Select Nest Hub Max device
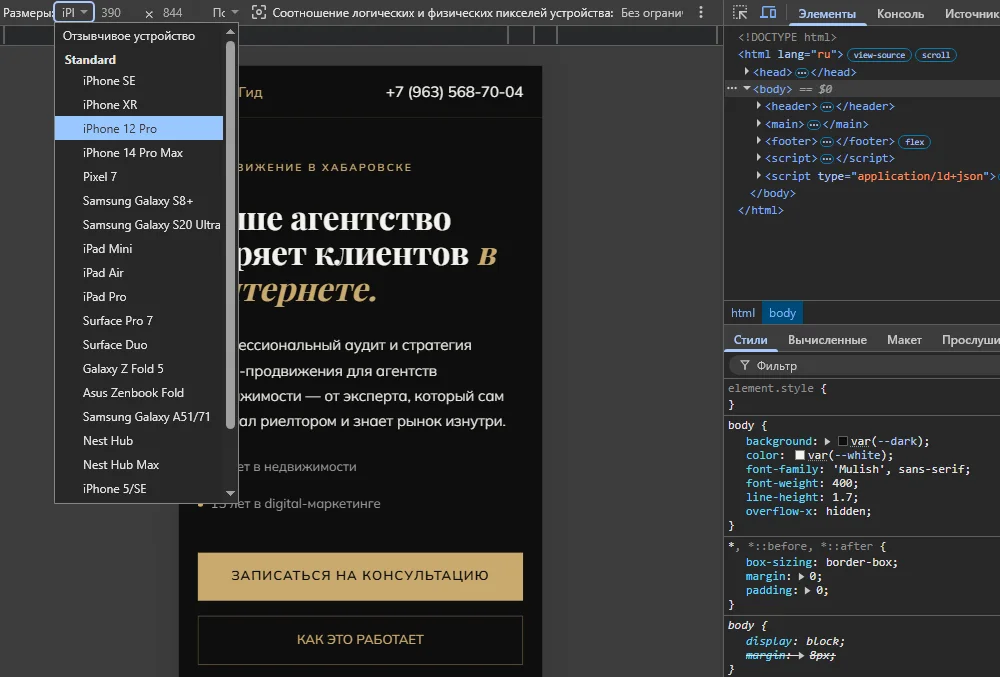Viewport: 1000px width, 677px height. click(x=139, y=465)
